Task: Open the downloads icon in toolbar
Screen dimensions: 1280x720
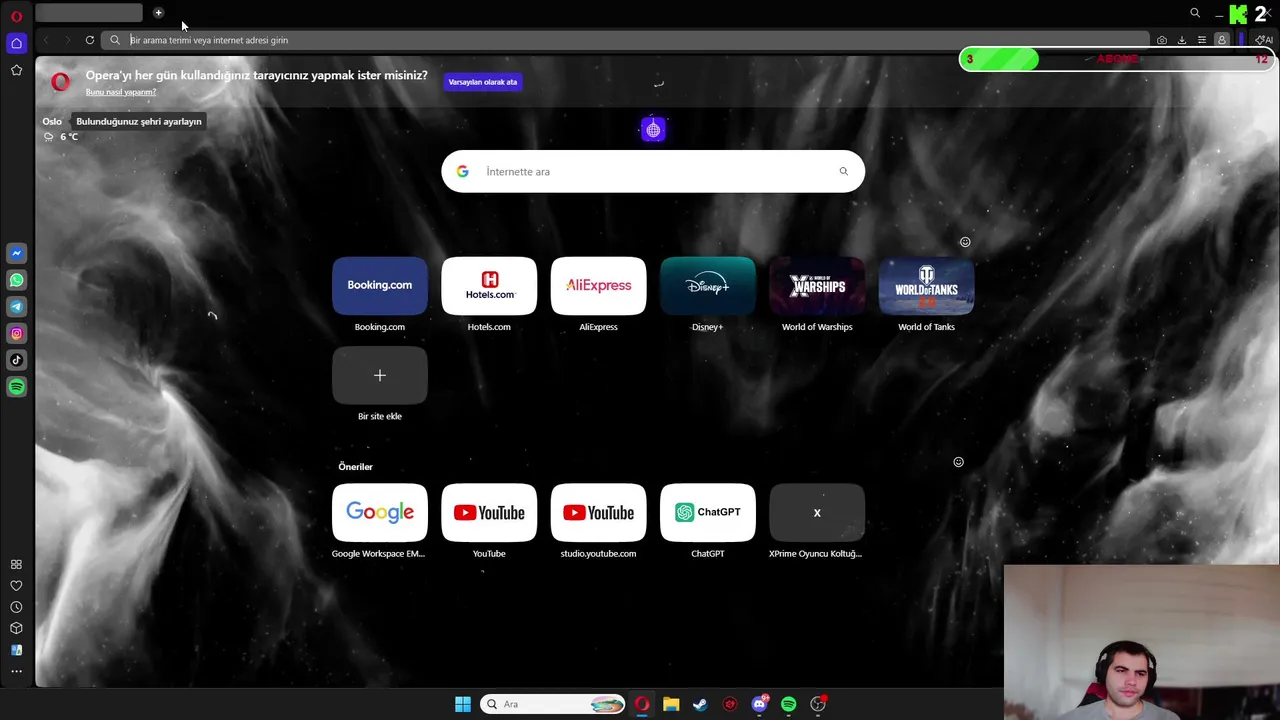Action: click(x=1182, y=40)
